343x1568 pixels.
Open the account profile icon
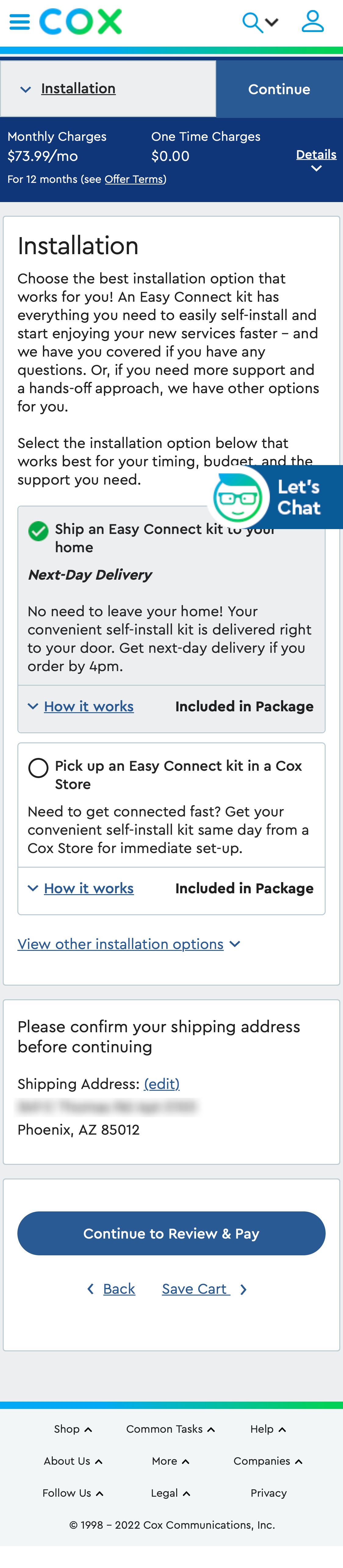click(x=313, y=21)
